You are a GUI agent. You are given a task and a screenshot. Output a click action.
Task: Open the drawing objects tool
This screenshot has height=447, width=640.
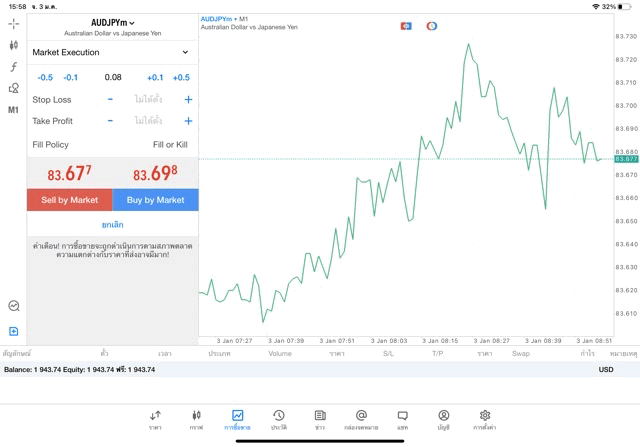tap(13, 88)
